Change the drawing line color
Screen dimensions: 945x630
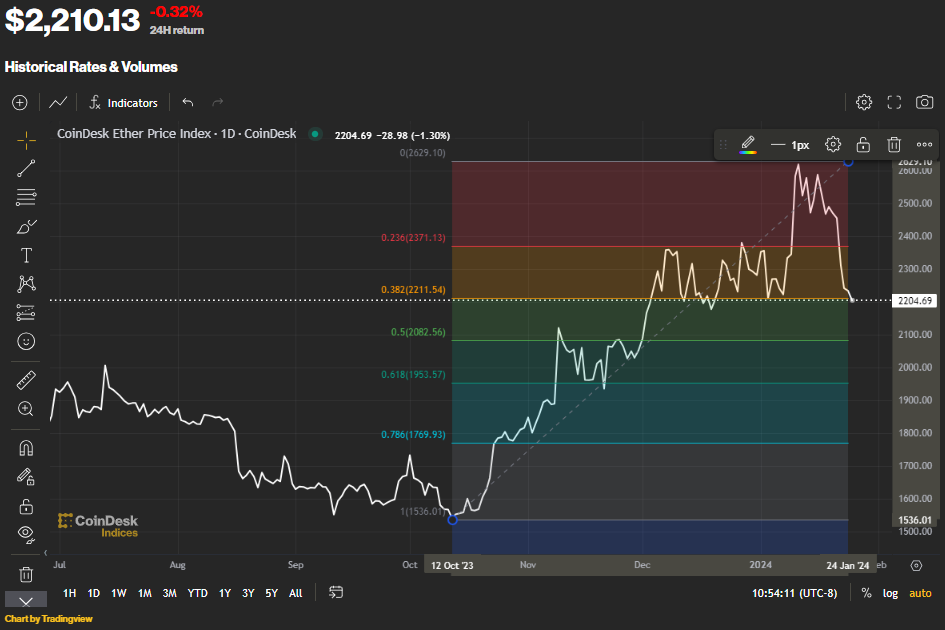[x=747, y=145]
